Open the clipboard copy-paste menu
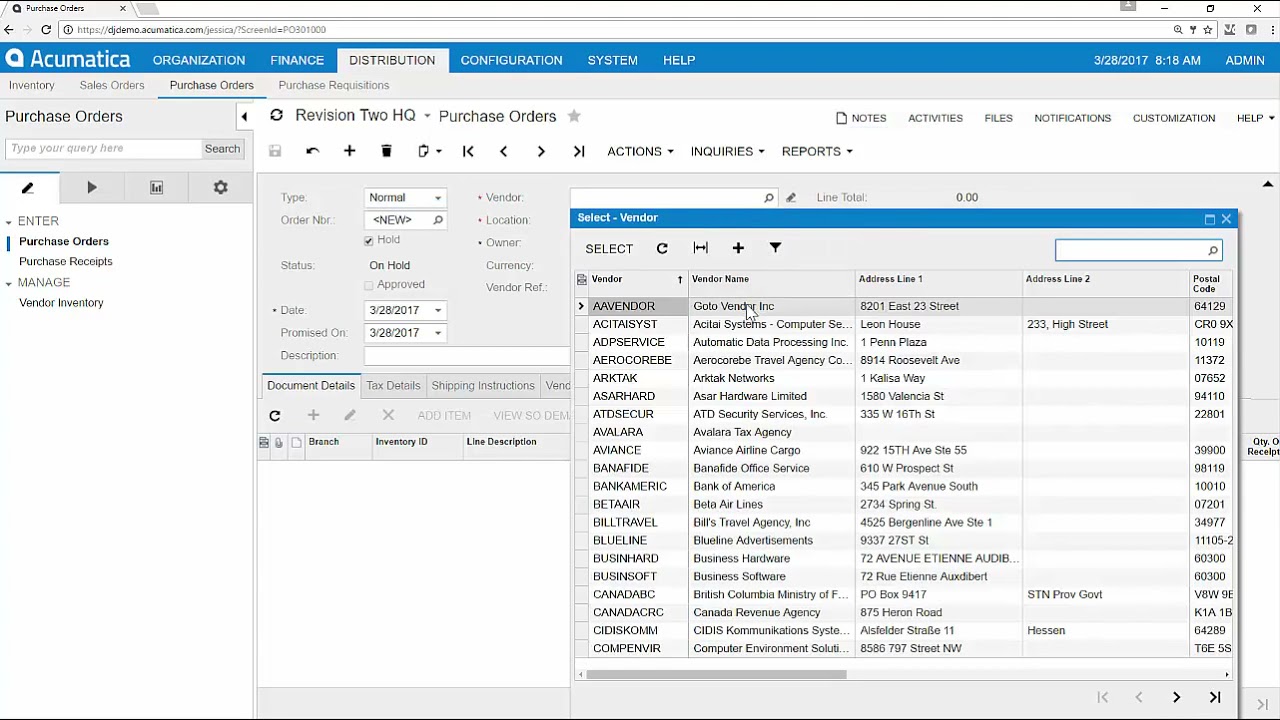Viewport: 1280px width, 720px height. tap(429, 151)
